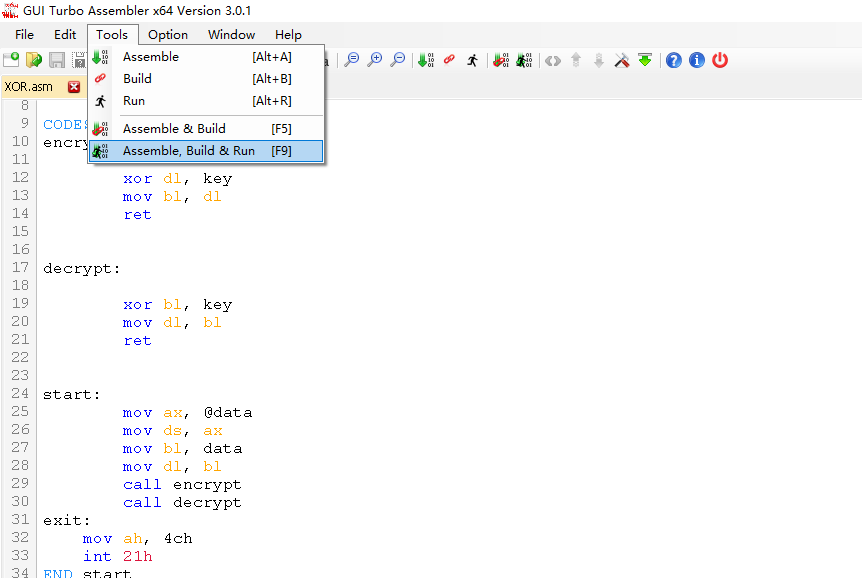Click the Assemble & Build toolbar icon
Image resolution: width=862 pixels, height=578 pixels.
(501, 60)
